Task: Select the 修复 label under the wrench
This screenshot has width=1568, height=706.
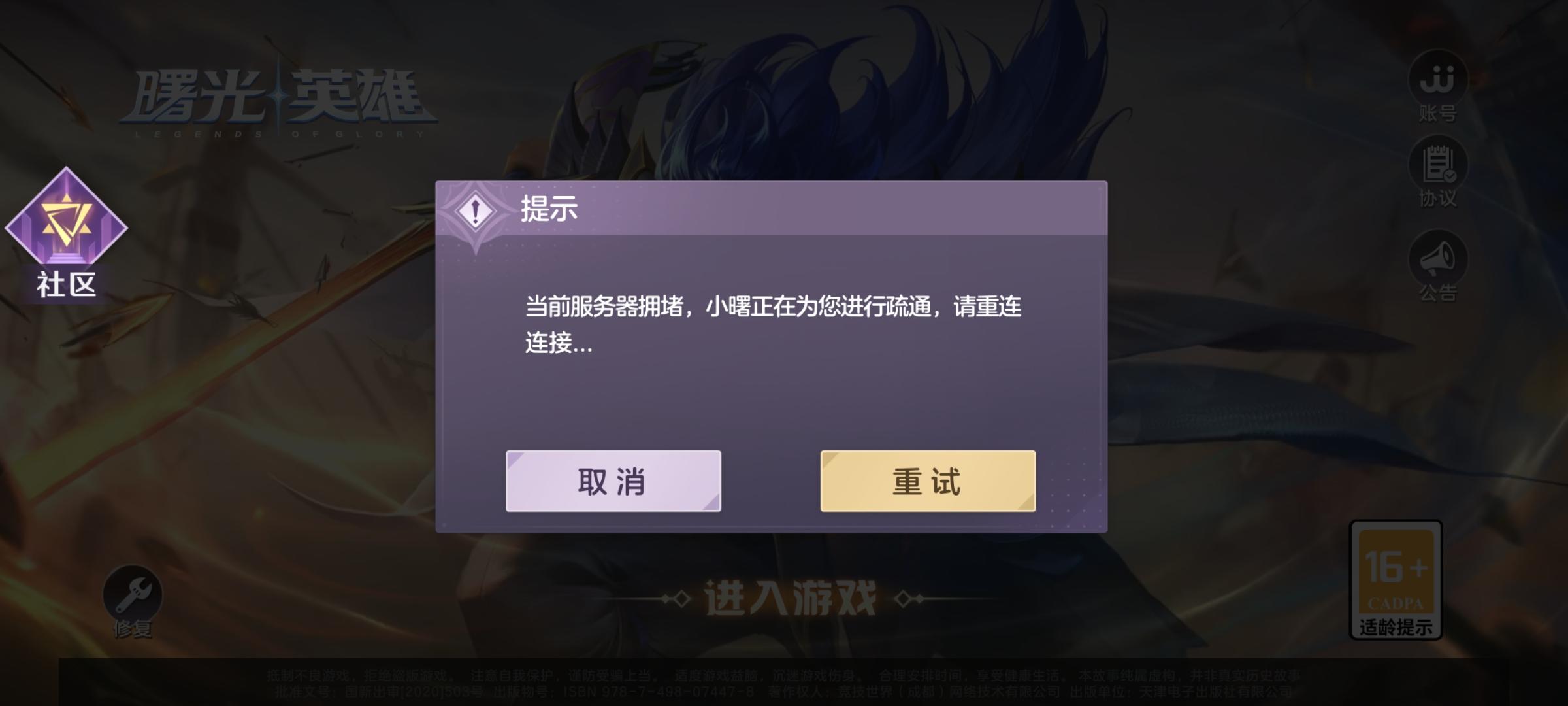Action: coord(133,629)
